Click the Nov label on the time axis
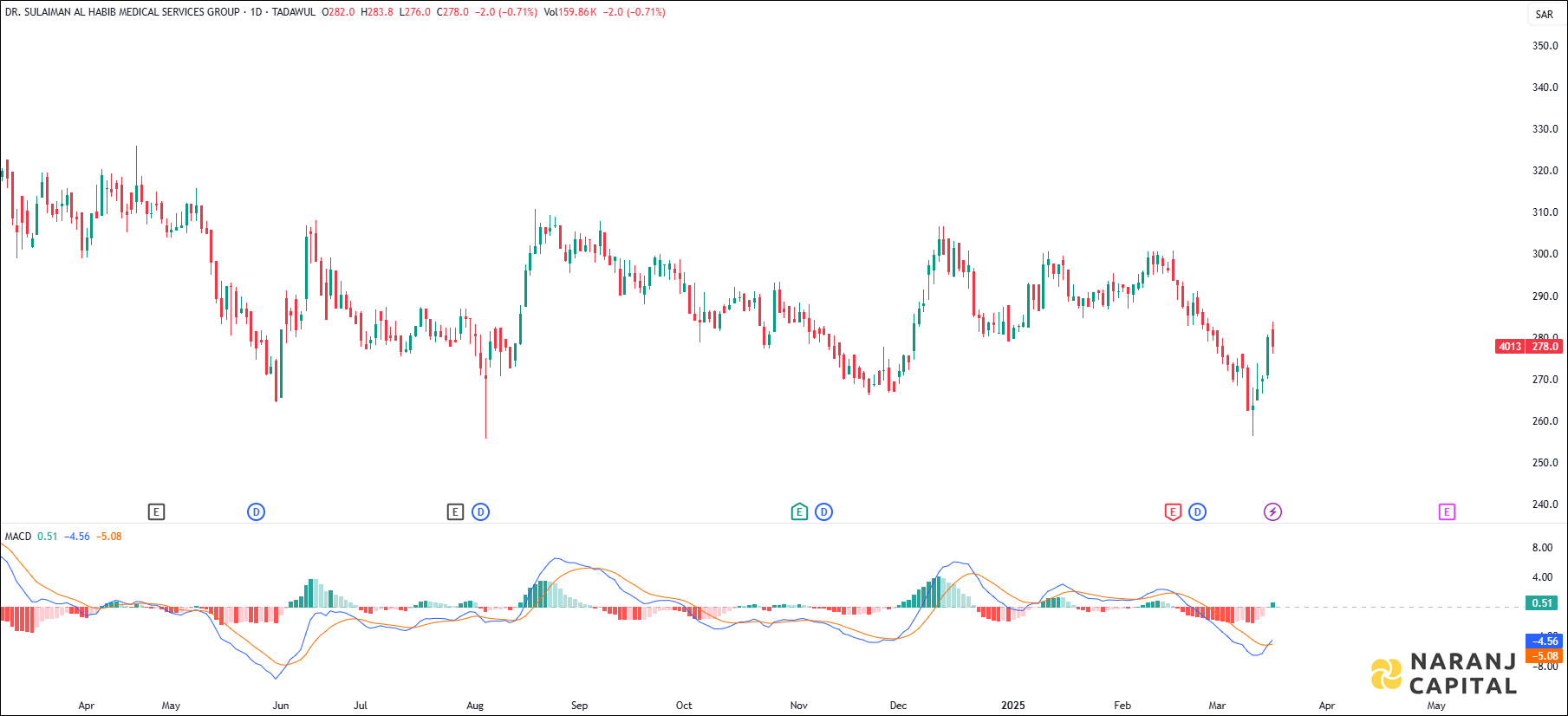This screenshot has width=1568, height=716. (x=798, y=706)
